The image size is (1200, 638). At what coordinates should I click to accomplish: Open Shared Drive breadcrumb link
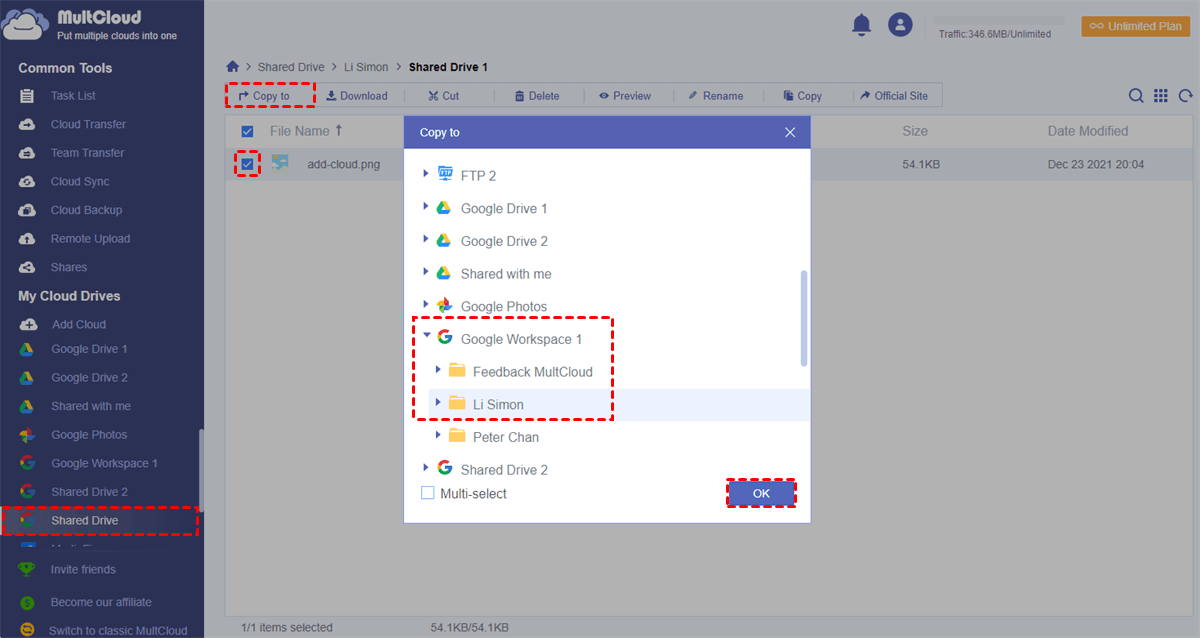click(x=291, y=67)
